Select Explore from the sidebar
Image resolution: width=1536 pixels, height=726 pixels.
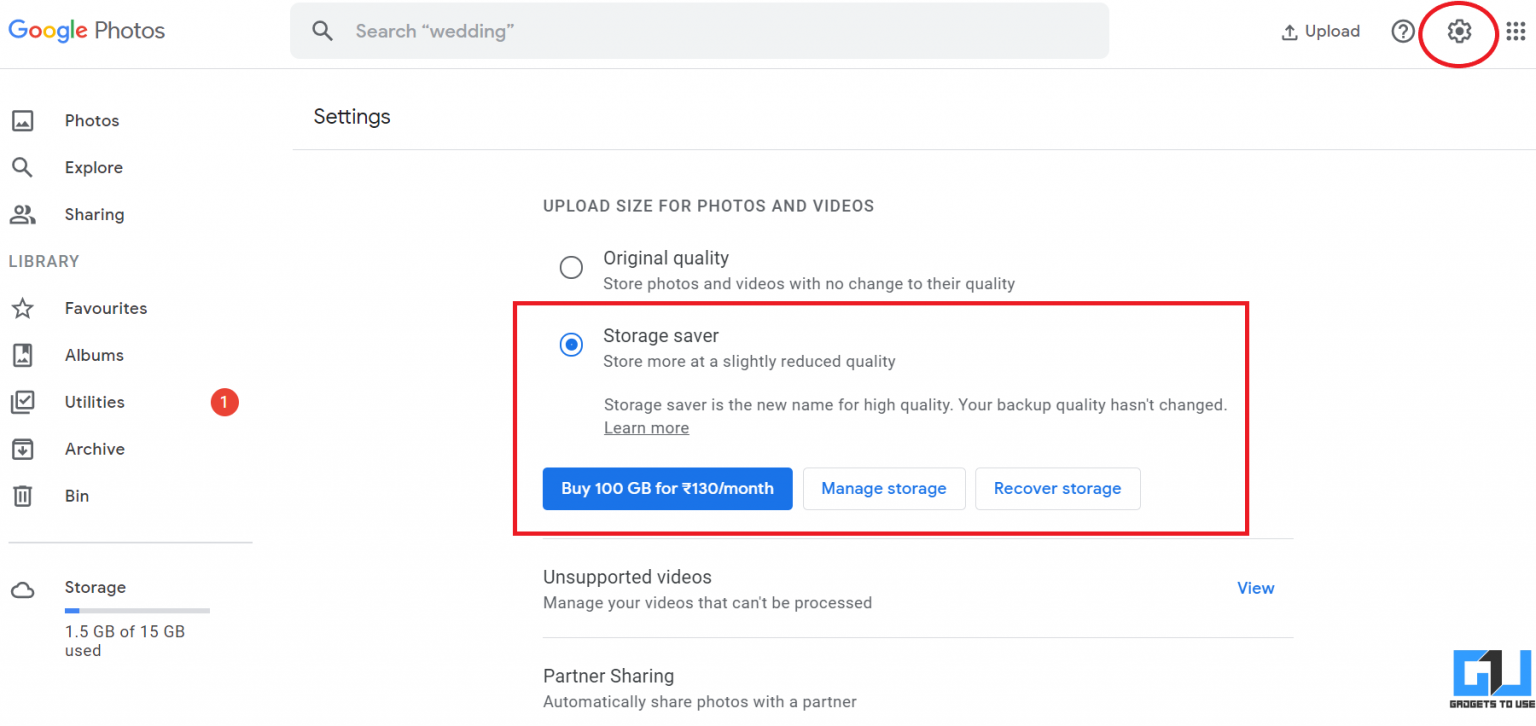point(93,167)
